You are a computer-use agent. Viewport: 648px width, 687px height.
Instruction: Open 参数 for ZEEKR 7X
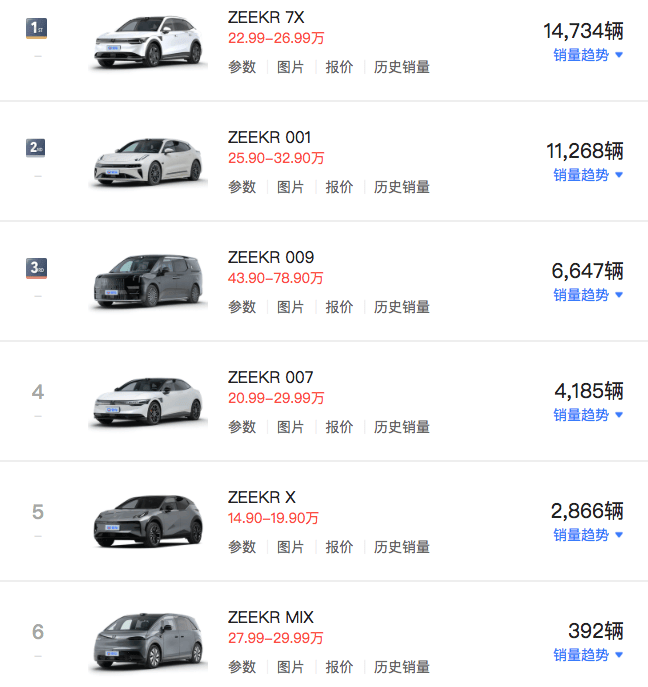242,67
